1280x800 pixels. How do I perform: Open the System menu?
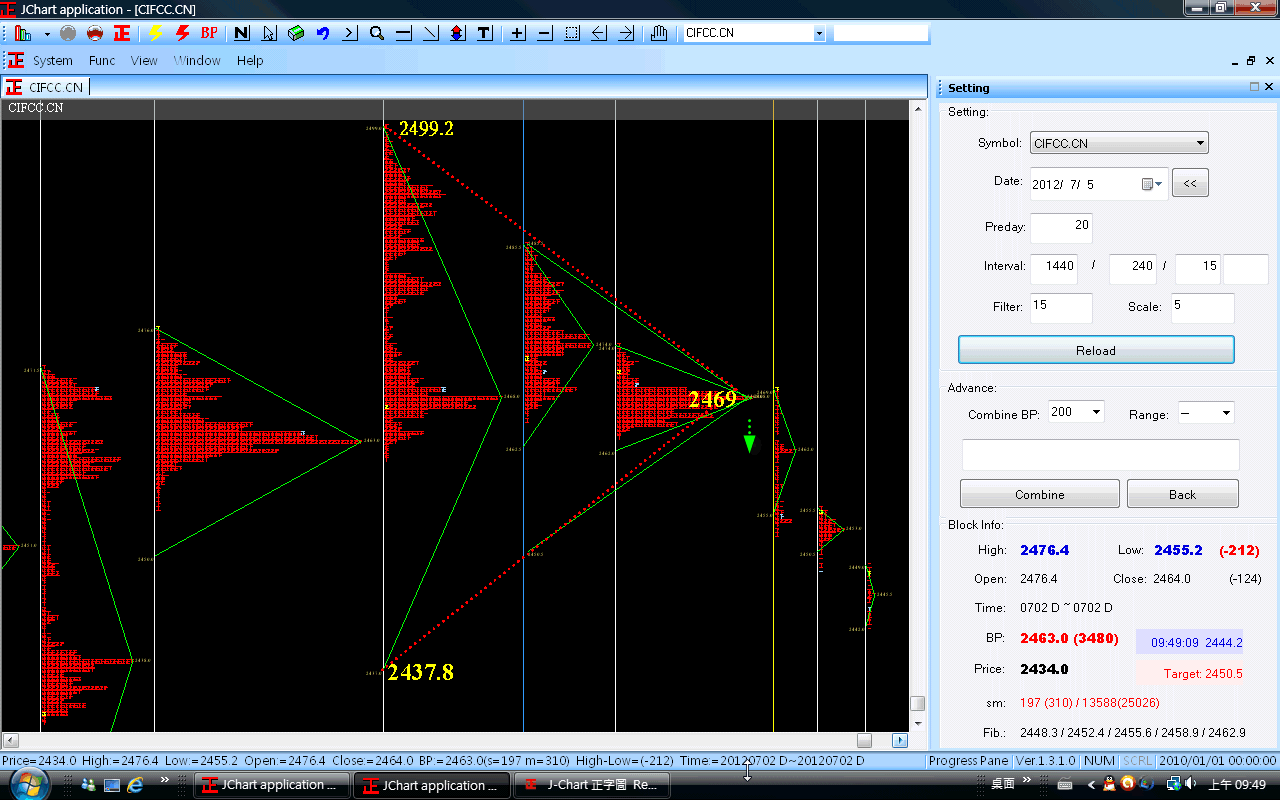(53, 60)
